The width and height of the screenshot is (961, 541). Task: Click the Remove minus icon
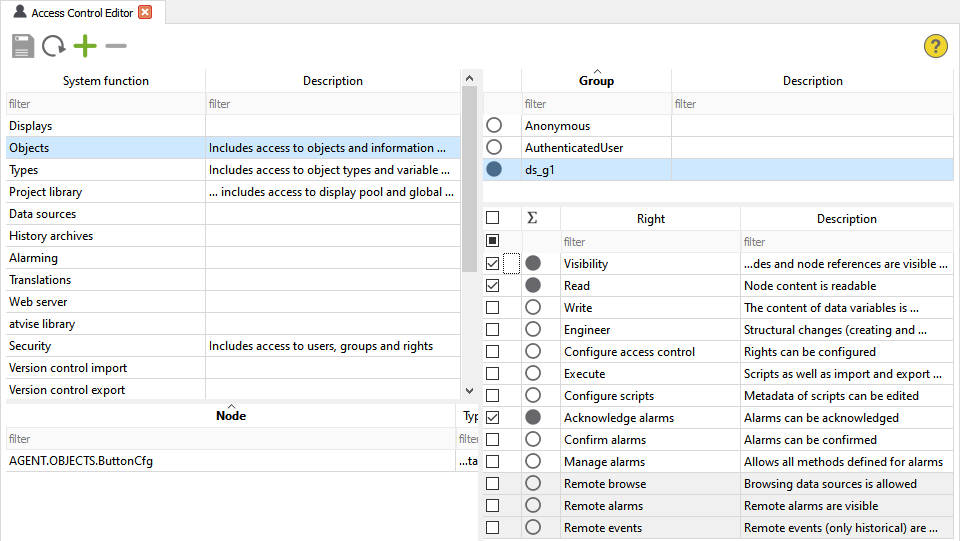click(116, 46)
